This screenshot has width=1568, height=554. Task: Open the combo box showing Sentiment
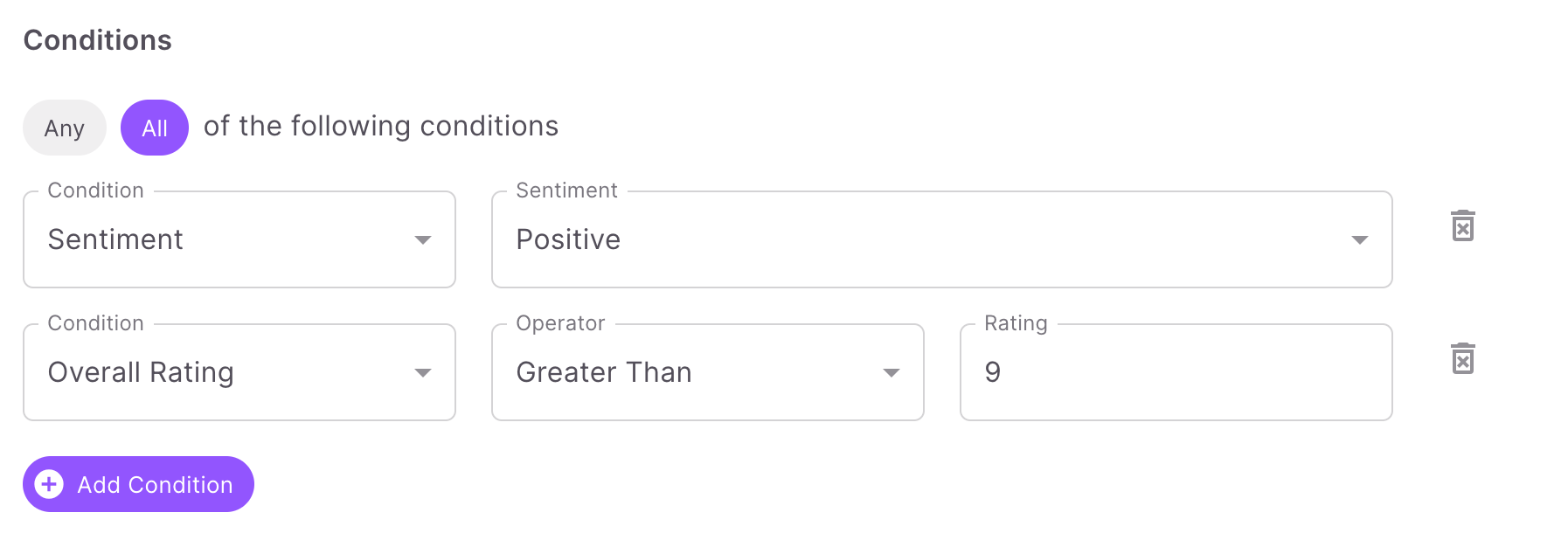pyautogui.click(x=239, y=239)
